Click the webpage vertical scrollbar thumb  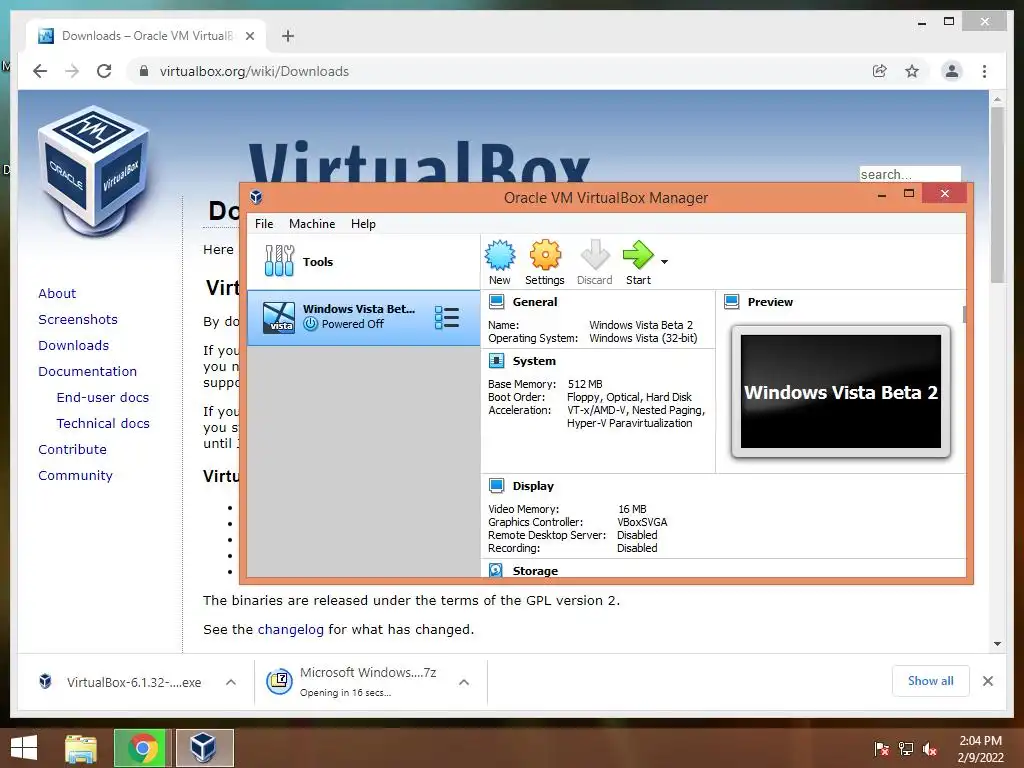(997, 195)
